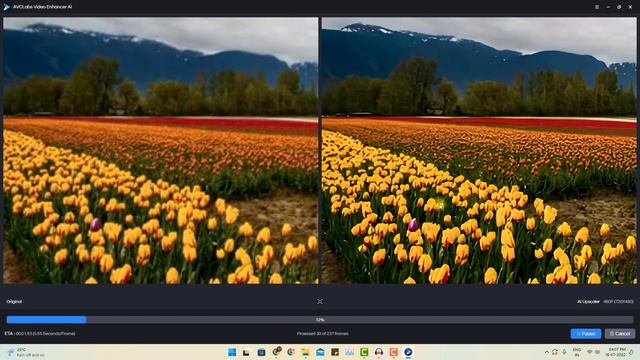Open the taskbar clock and date
The height and width of the screenshot is (360, 640).
(x=617, y=352)
